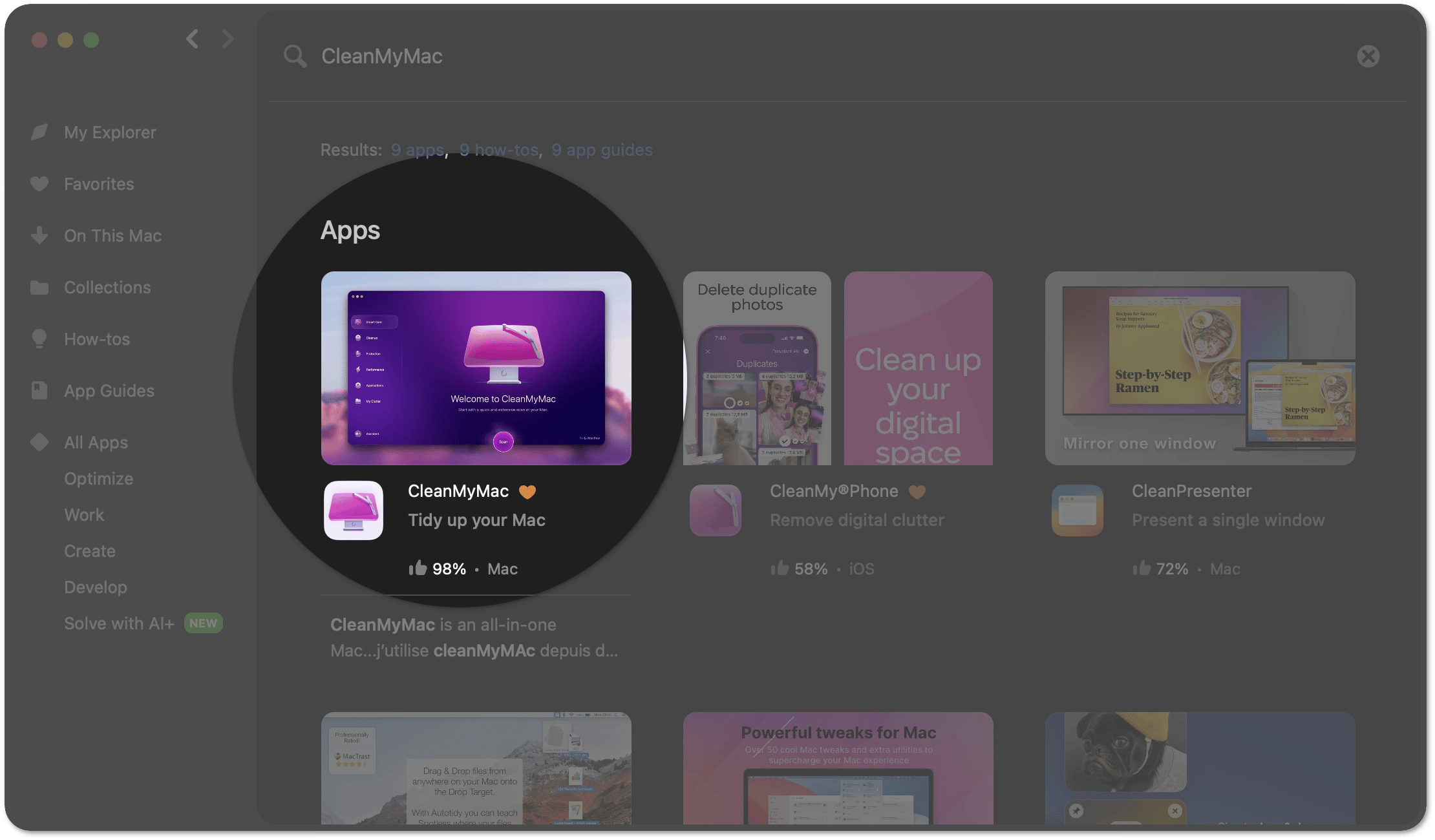Open All Apps in the sidebar
The image size is (1435, 840).
(x=96, y=443)
